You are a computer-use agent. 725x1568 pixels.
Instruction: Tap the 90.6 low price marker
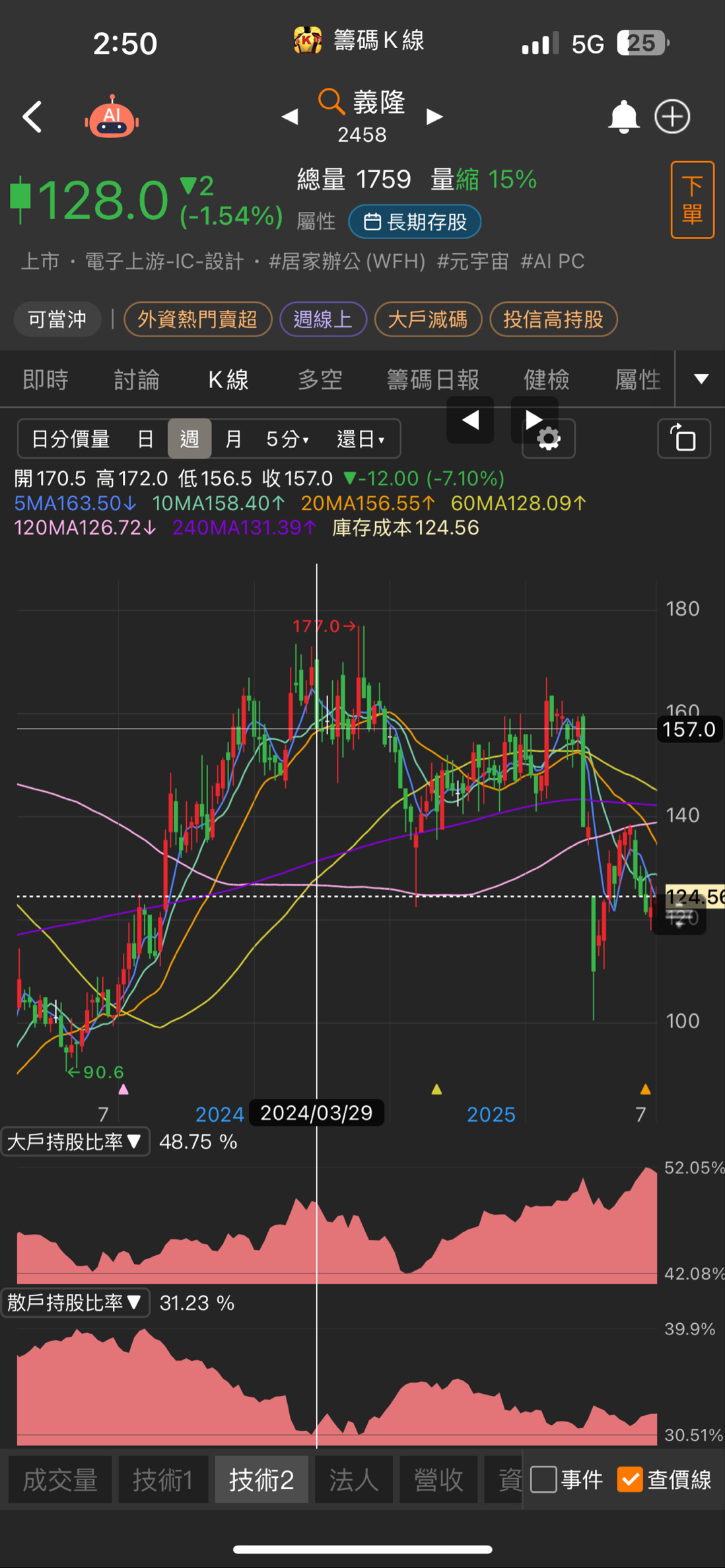pyautogui.click(x=96, y=1072)
